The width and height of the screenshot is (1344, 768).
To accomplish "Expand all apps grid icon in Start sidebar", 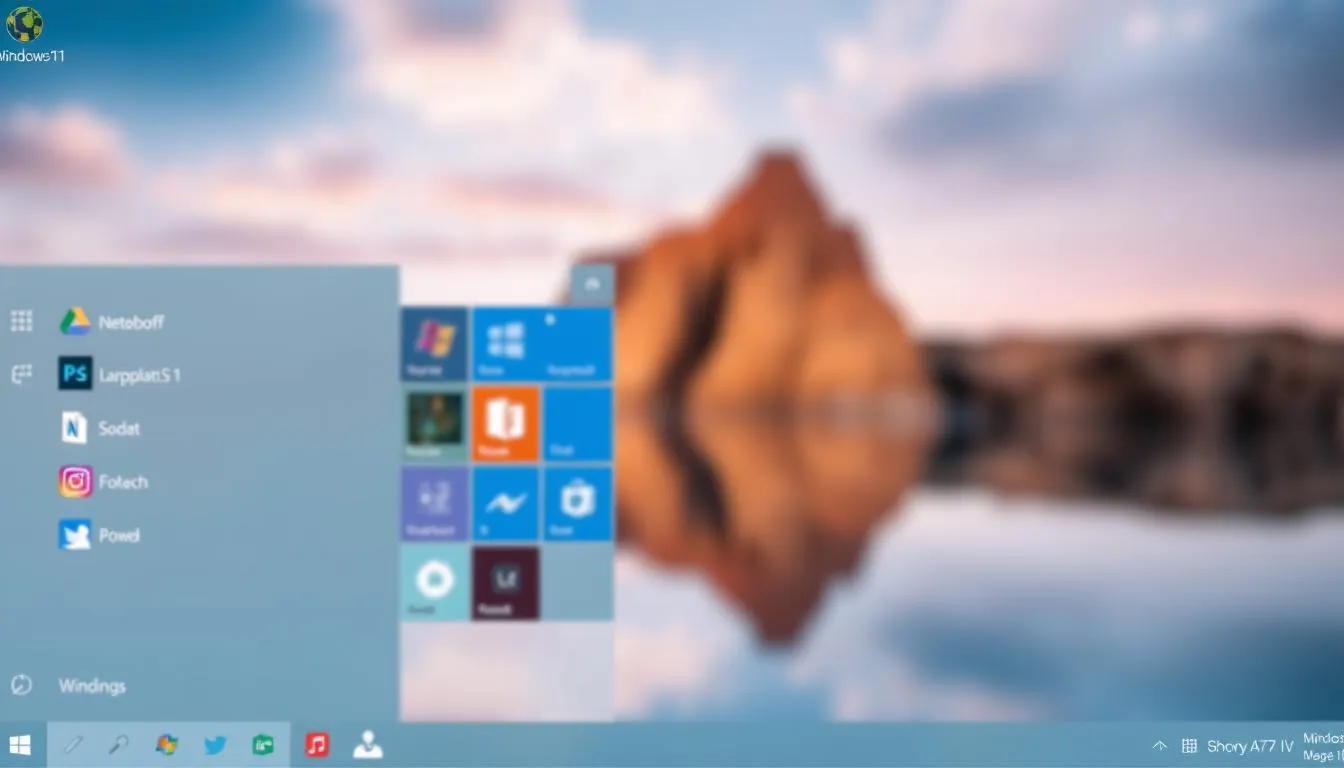I will click(21, 321).
